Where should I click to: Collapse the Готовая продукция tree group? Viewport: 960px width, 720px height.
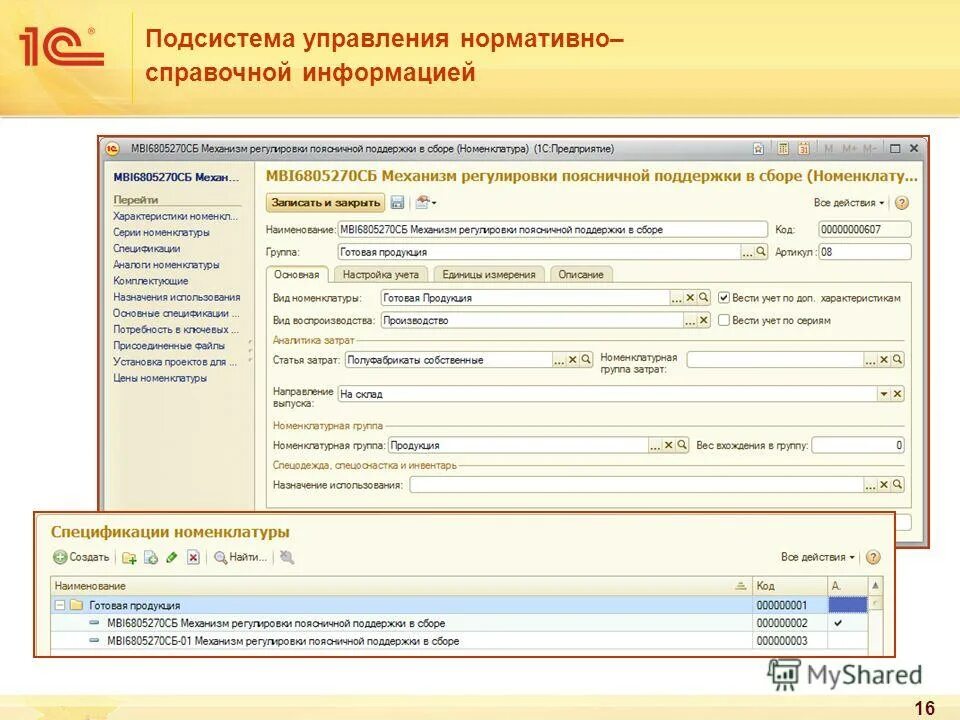(60, 605)
